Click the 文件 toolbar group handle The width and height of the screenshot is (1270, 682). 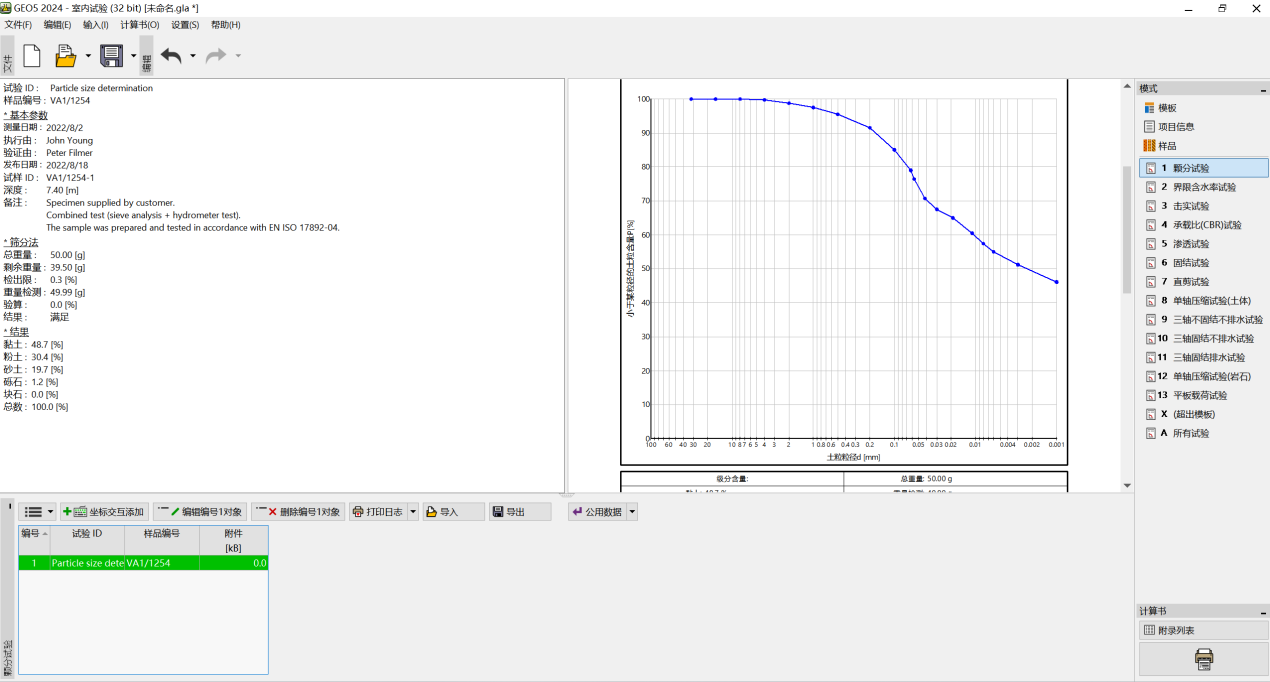(8, 57)
